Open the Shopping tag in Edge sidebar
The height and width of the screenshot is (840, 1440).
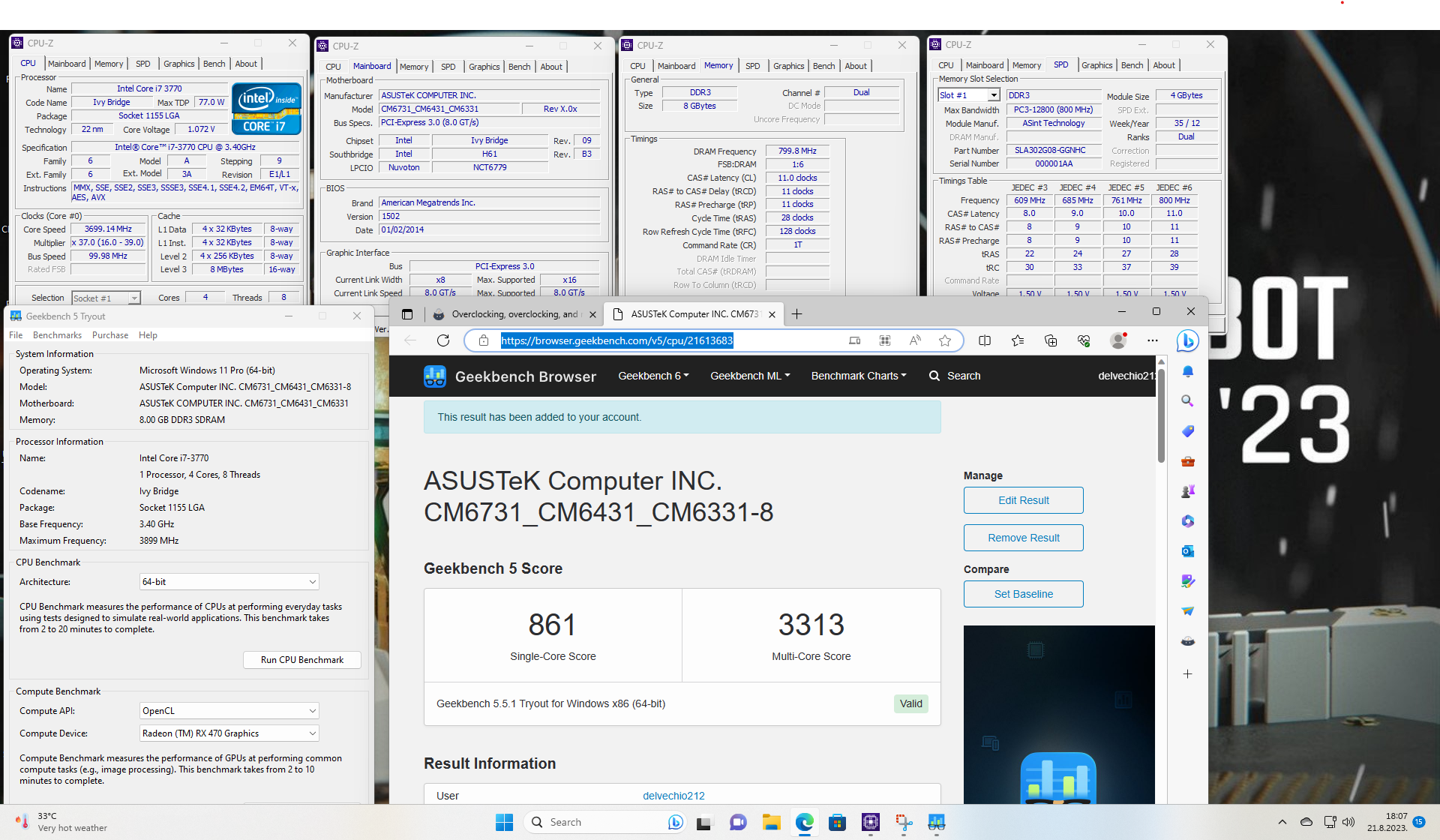pos(1187,431)
